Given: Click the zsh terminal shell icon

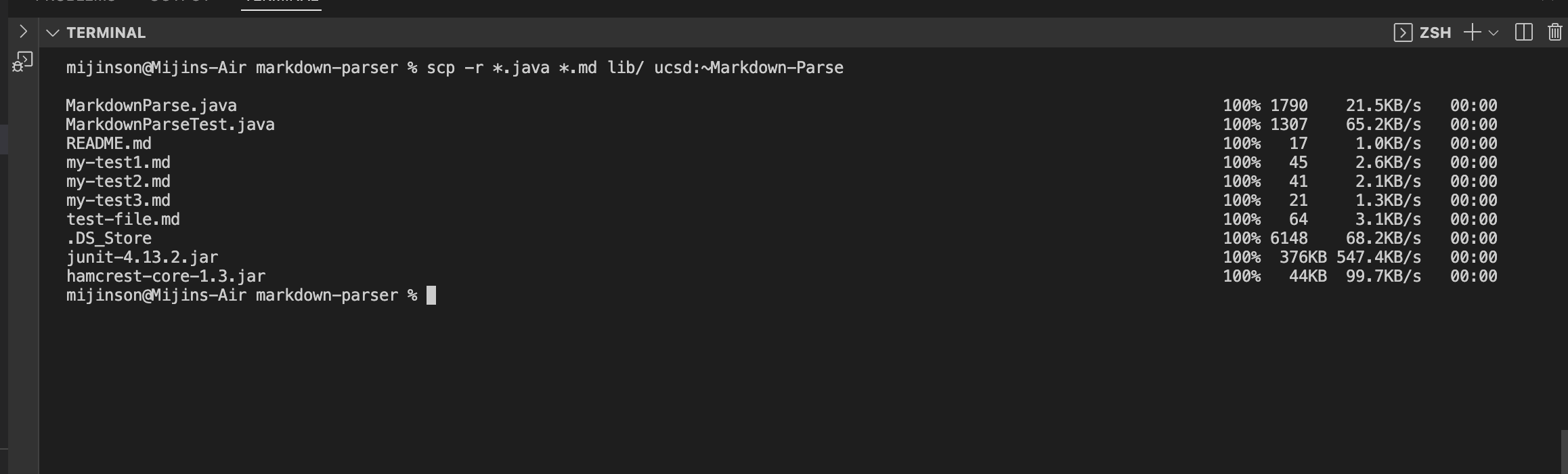Looking at the screenshot, I should point(1403,33).
